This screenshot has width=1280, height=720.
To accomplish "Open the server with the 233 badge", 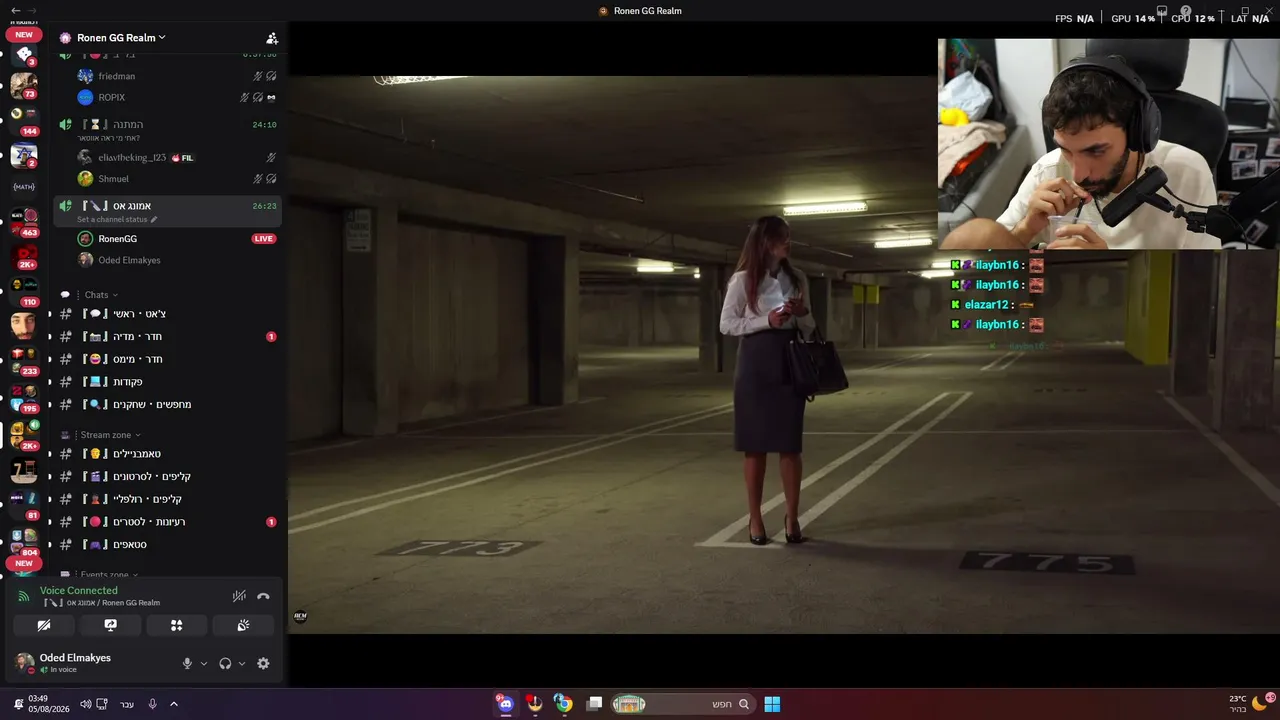I will pyautogui.click(x=24, y=360).
